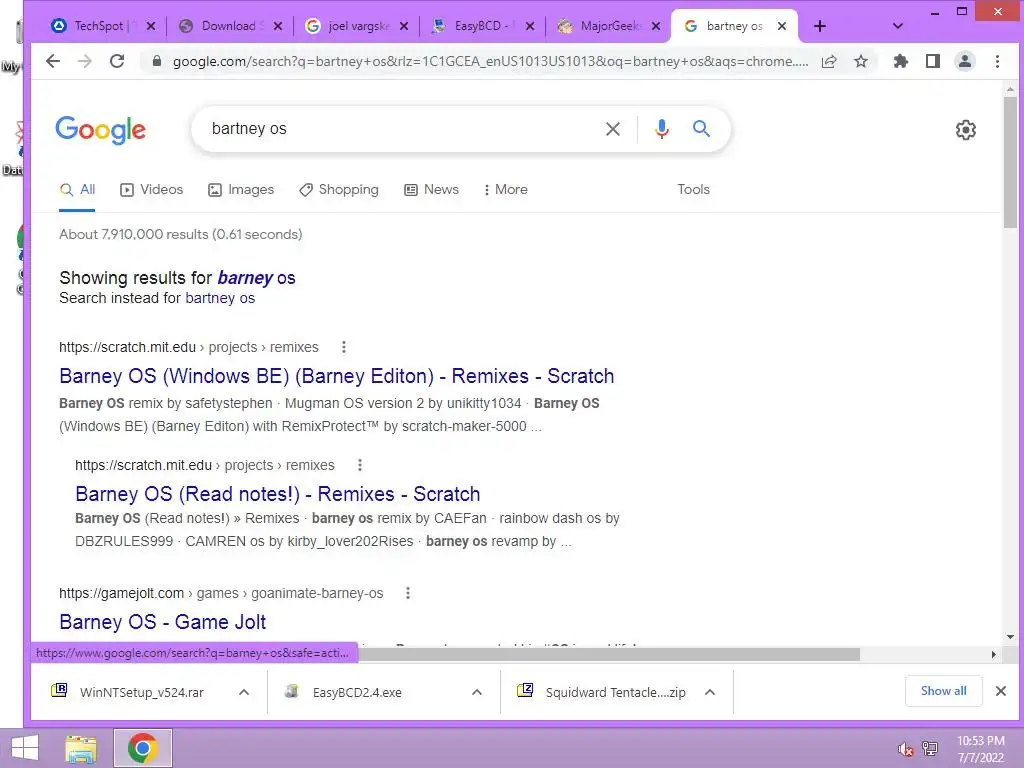Focus the Chrome address bar URL
1024x768 pixels.
pyautogui.click(x=490, y=61)
